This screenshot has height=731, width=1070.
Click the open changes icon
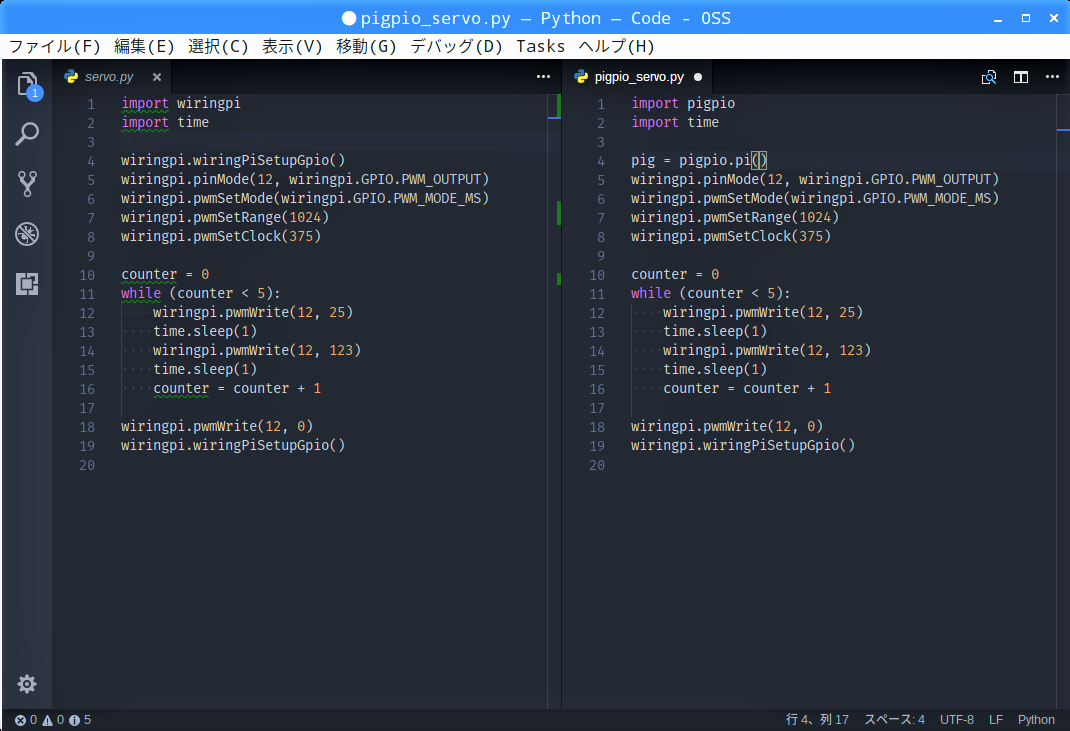(x=989, y=77)
